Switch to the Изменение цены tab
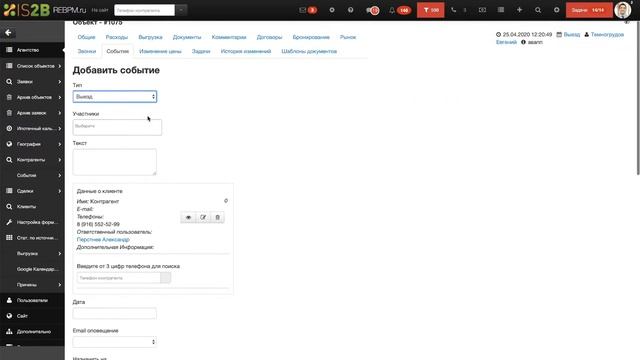Image resolution: width=640 pixels, height=360 pixels. click(160, 51)
